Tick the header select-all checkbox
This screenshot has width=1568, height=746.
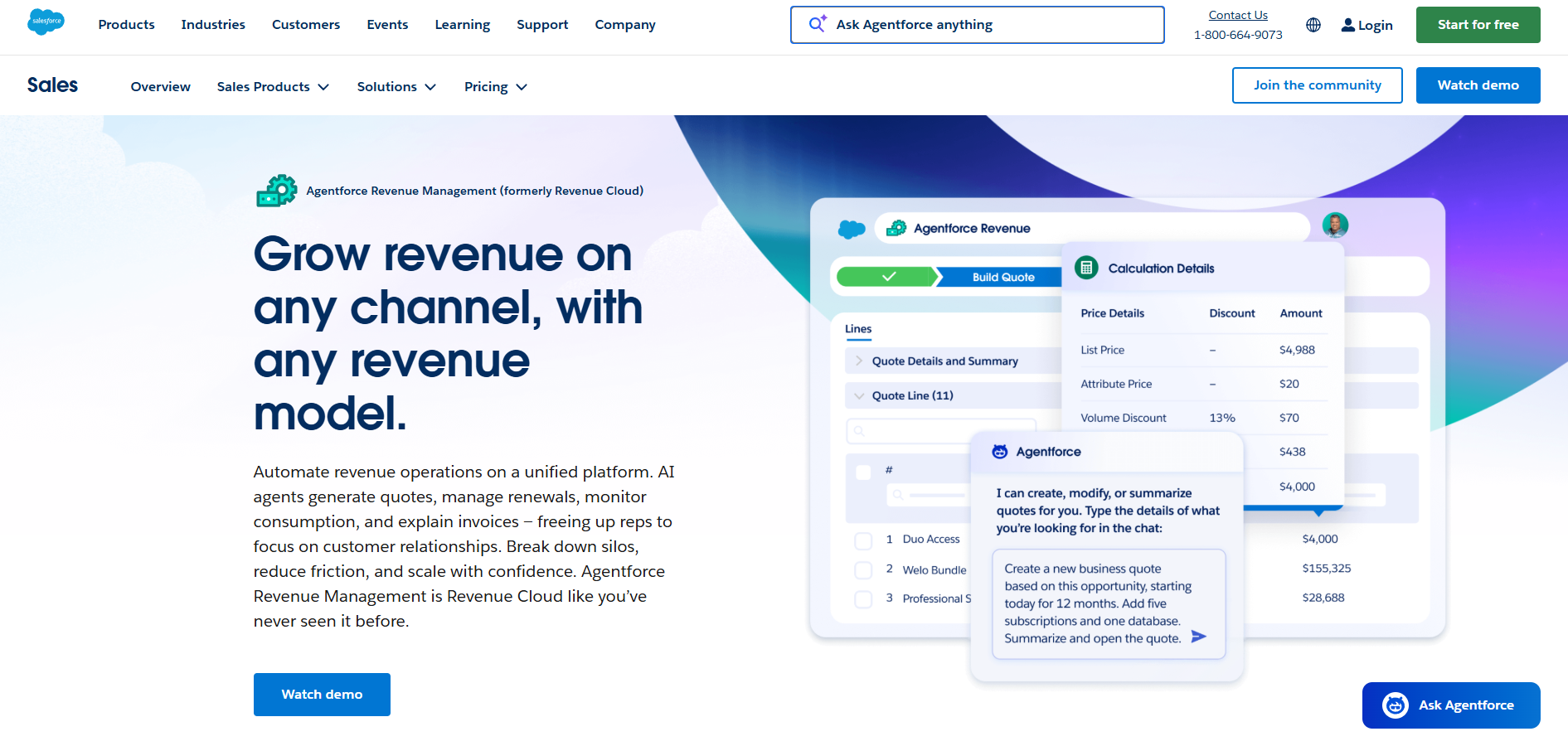point(863,472)
